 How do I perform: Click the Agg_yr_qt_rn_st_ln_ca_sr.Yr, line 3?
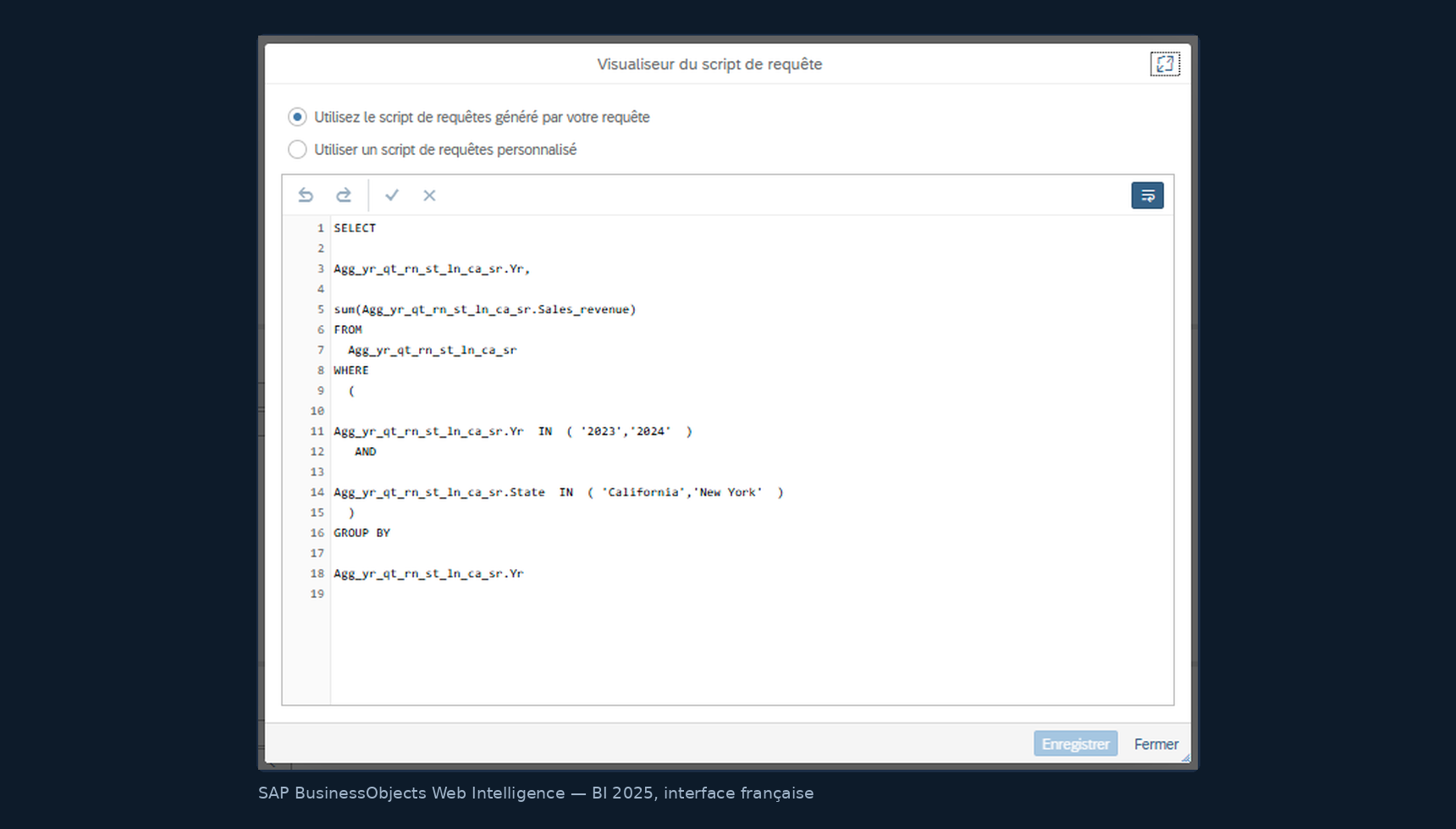(x=432, y=268)
